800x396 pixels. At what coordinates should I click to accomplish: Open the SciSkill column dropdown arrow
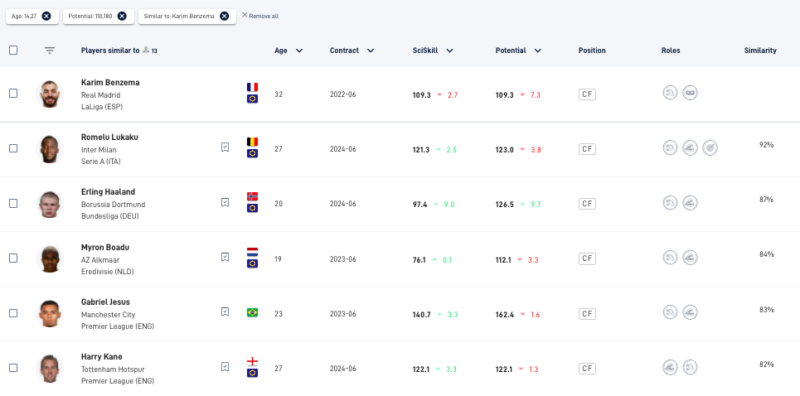click(449, 51)
